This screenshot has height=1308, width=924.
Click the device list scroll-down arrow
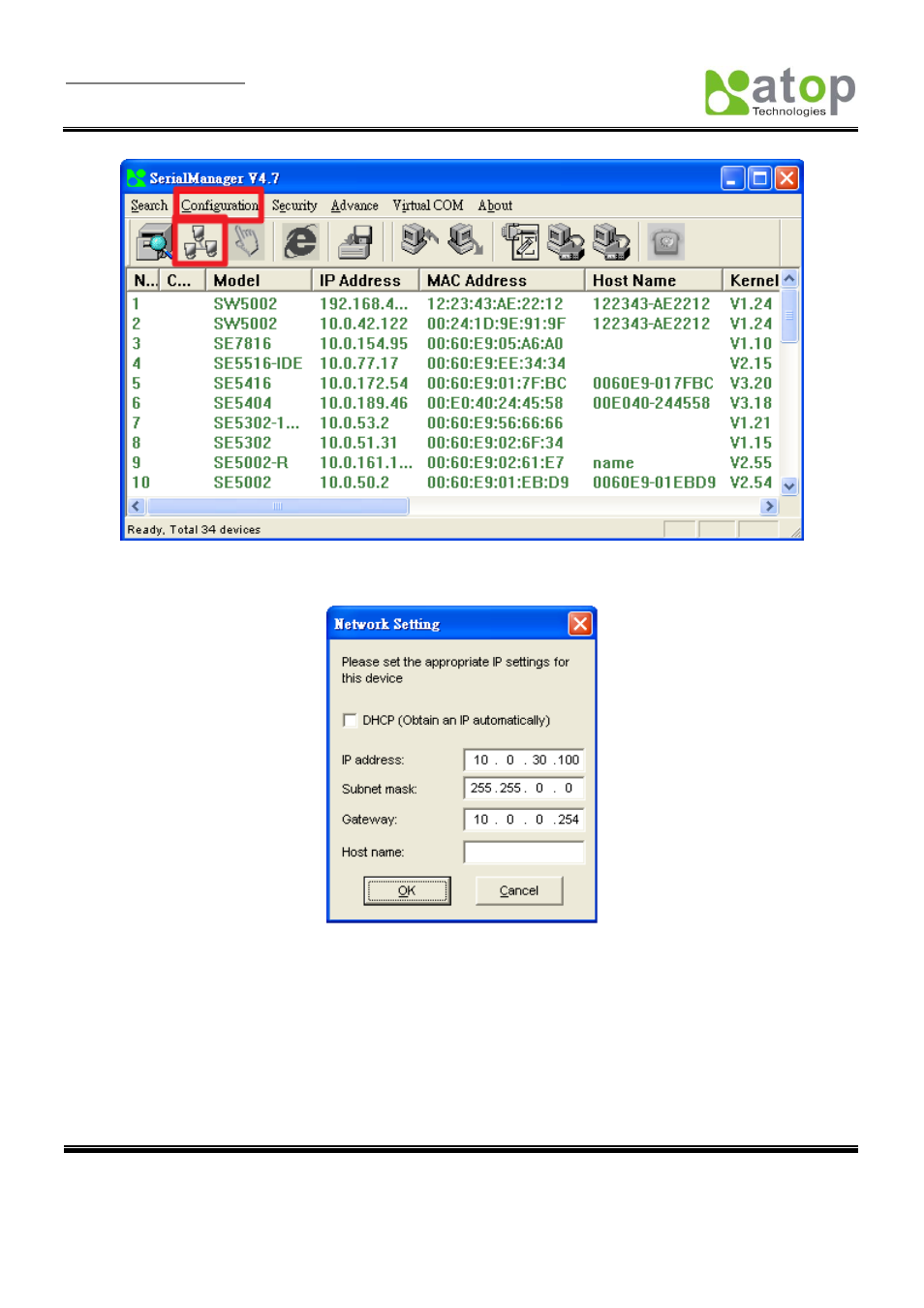coord(789,486)
